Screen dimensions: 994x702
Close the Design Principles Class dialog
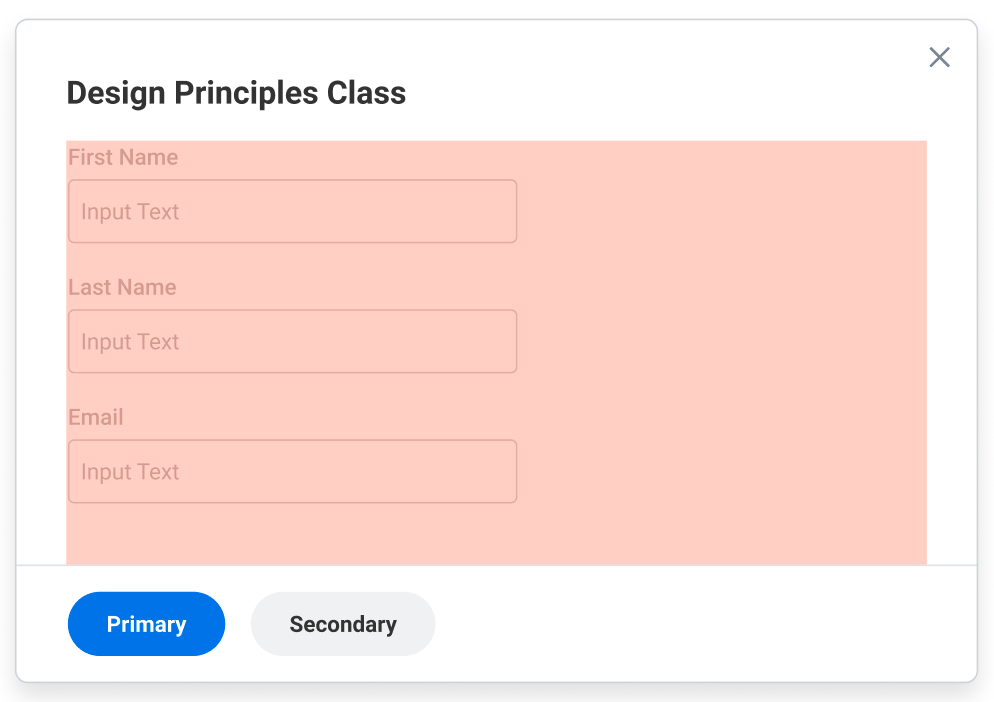939,57
